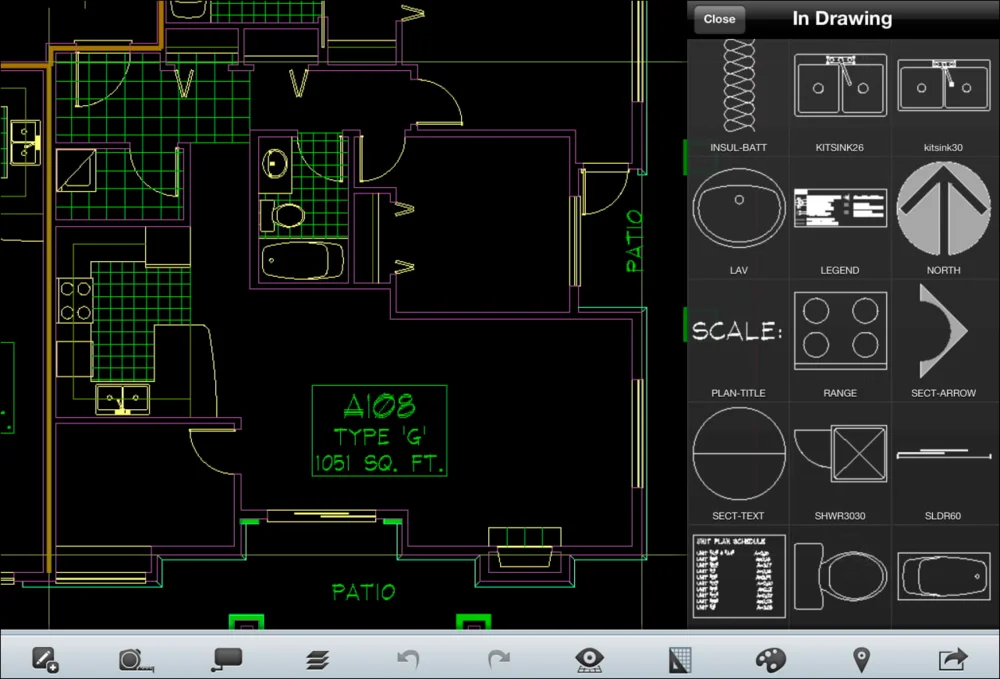
Task: Tap the GPS location pin icon
Action: pos(862,659)
